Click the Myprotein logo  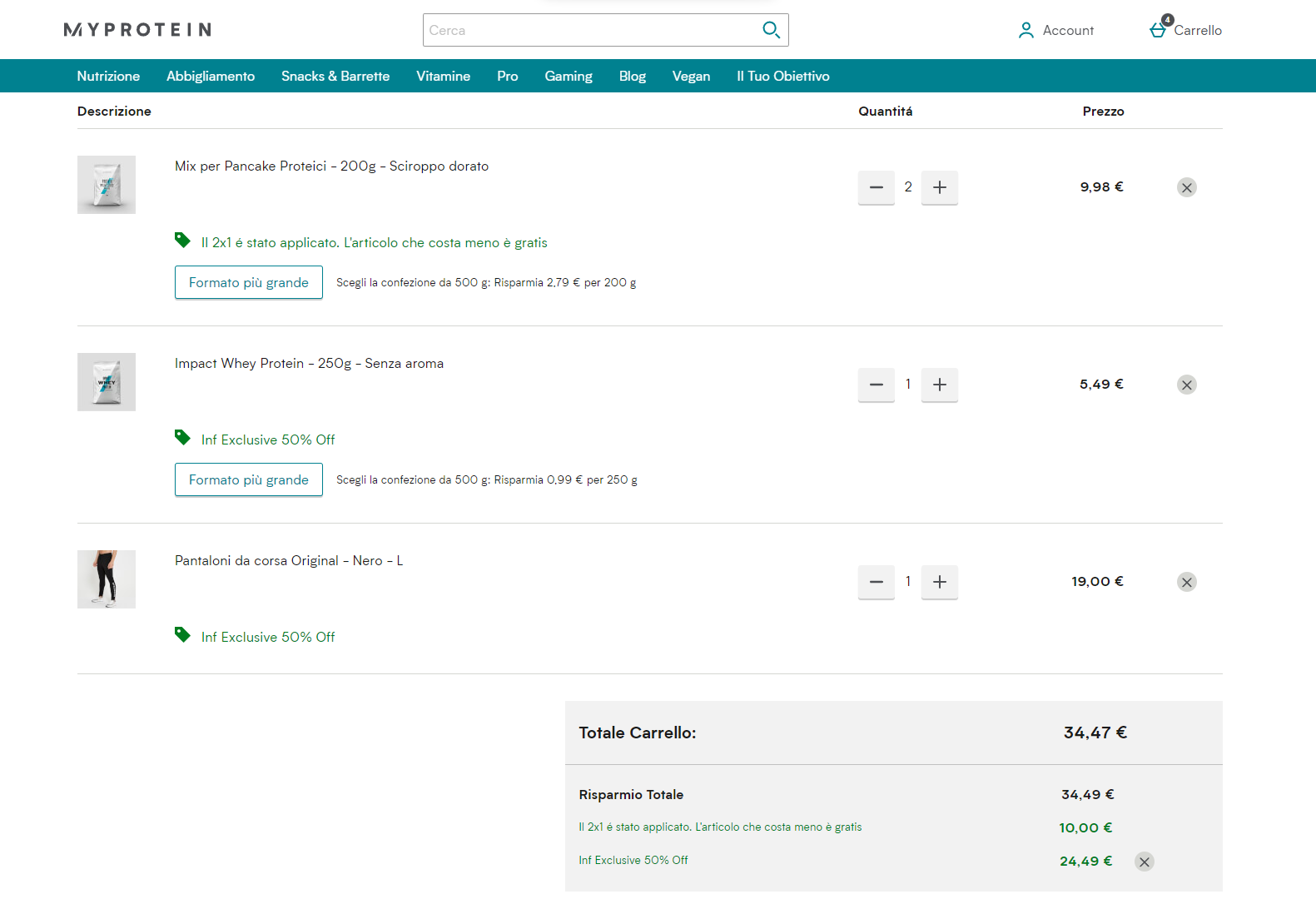tap(137, 30)
